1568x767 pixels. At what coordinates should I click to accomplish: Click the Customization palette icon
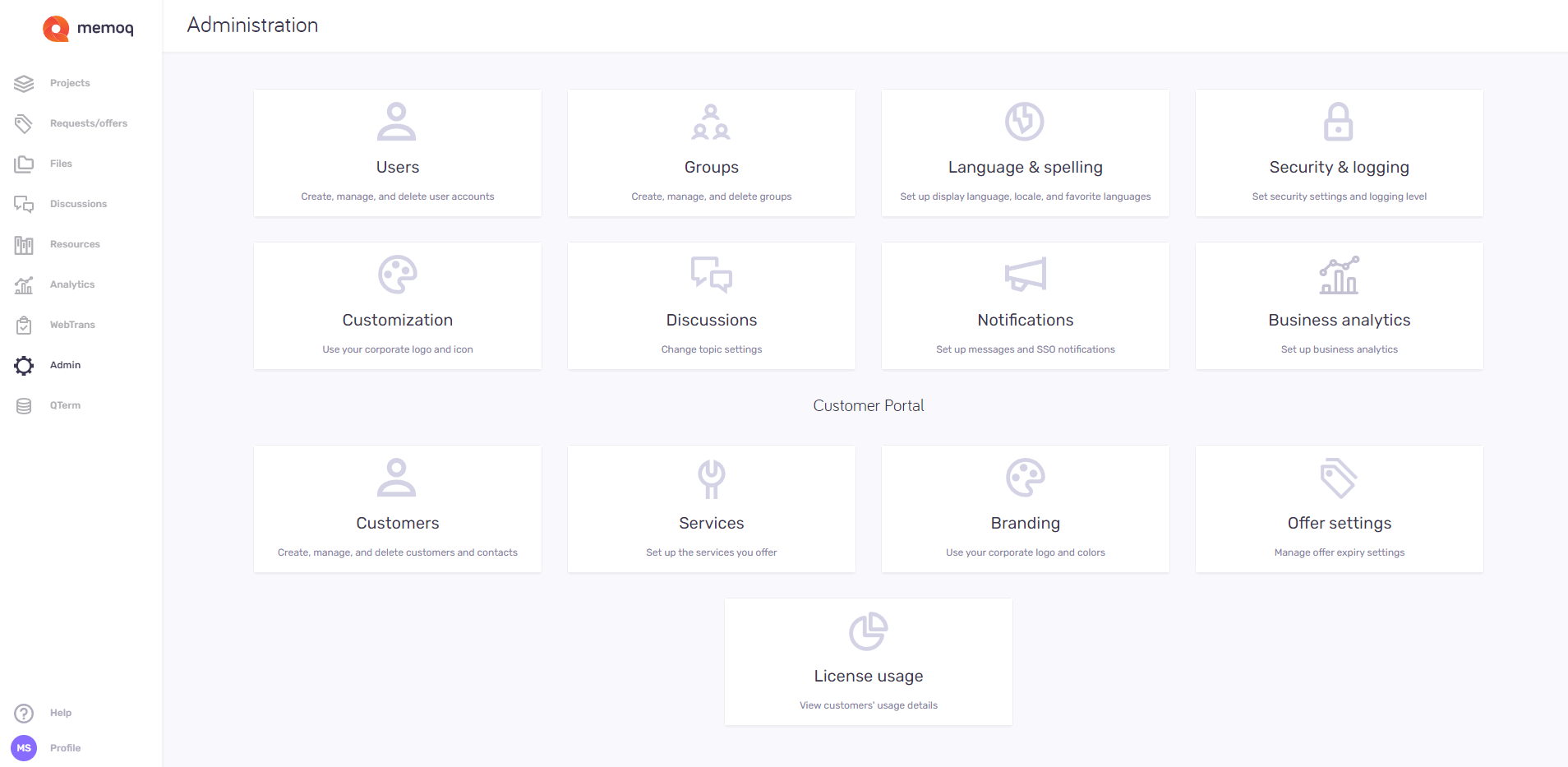pyautogui.click(x=397, y=275)
